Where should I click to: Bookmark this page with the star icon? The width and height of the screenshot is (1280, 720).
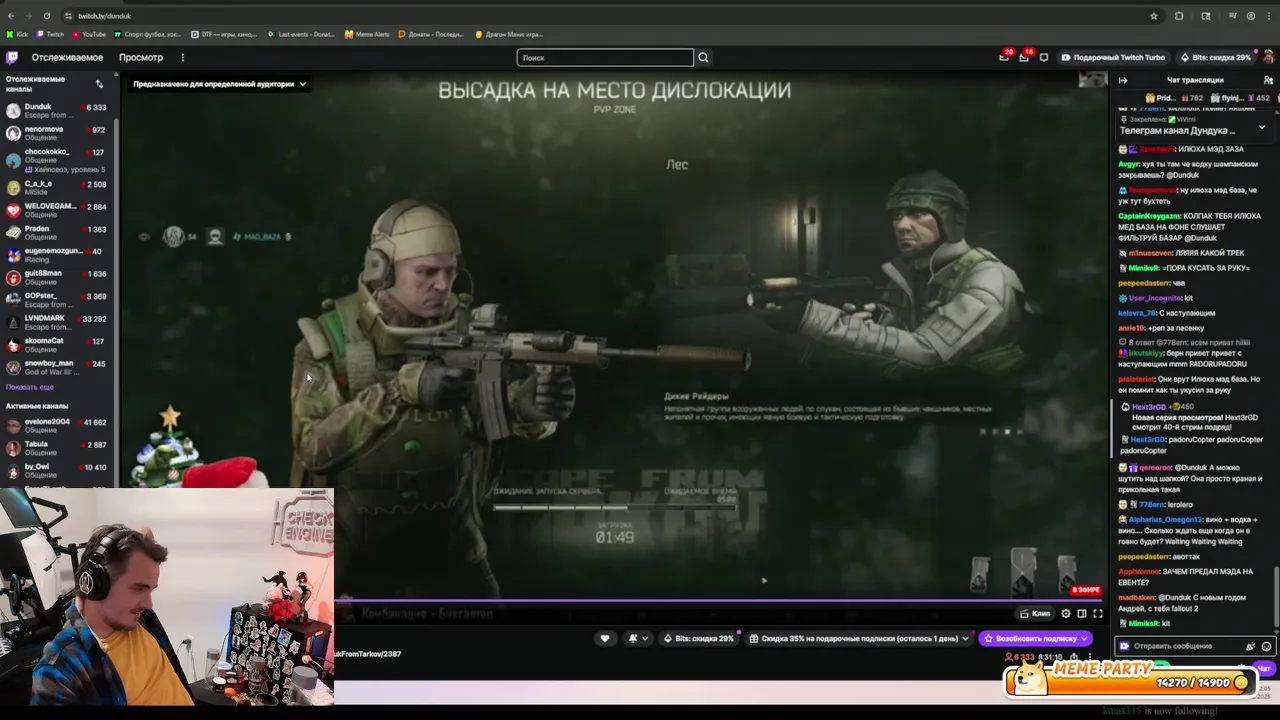pyautogui.click(x=1154, y=16)
